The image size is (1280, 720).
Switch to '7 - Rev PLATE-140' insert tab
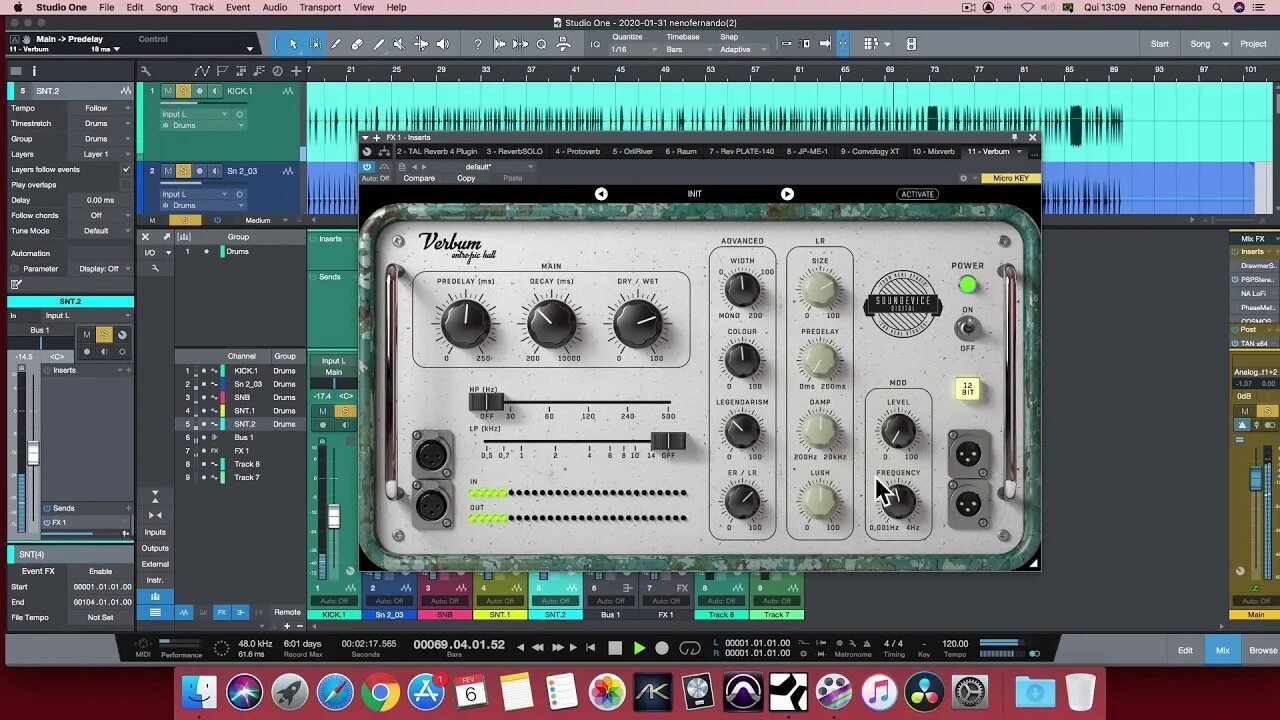(x=741, y=152)
